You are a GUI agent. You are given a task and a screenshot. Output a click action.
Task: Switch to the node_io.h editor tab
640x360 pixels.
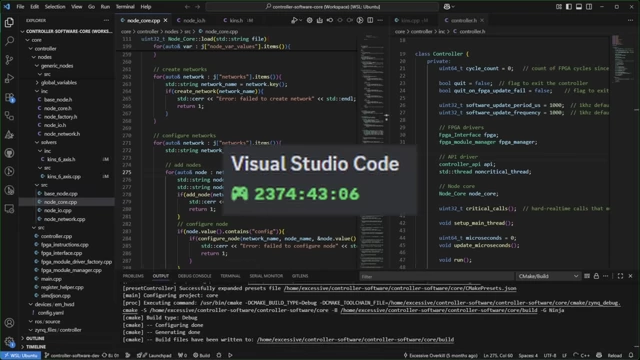coord(194,20)
